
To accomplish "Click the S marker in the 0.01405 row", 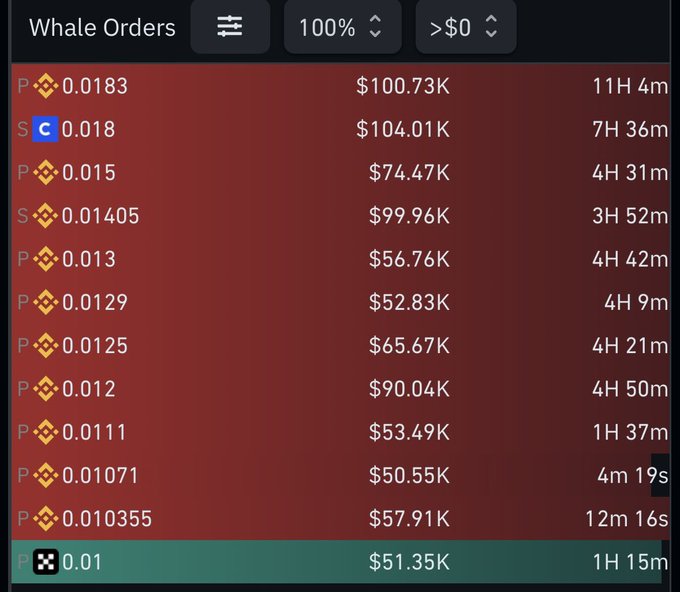I will [23, 216].
